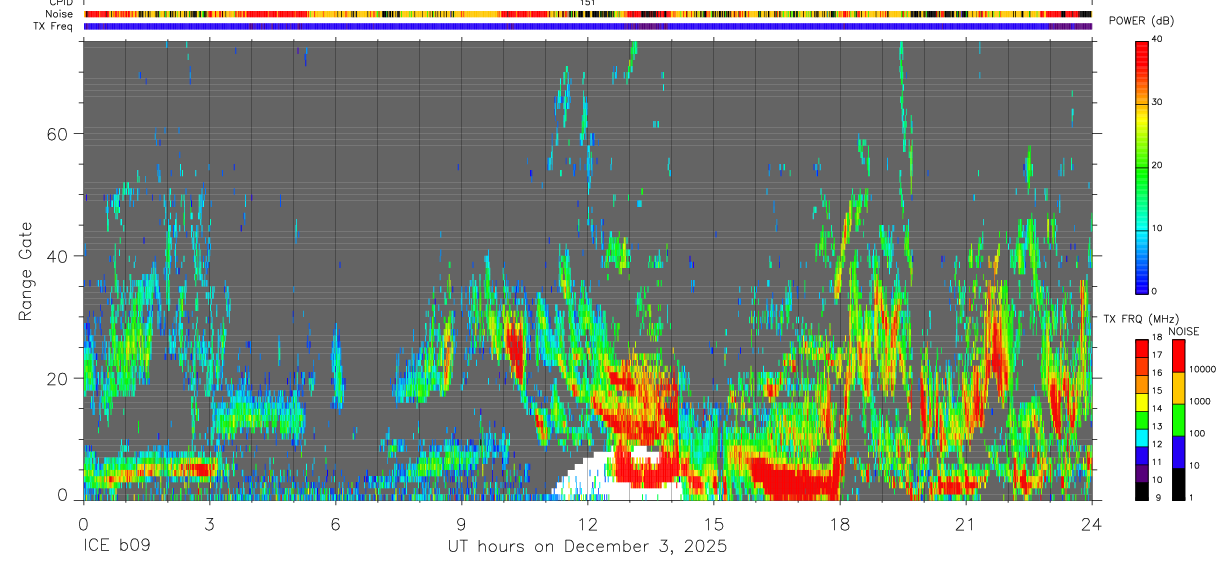Click the '9' tick on the UT hours axis

point(461,523)
